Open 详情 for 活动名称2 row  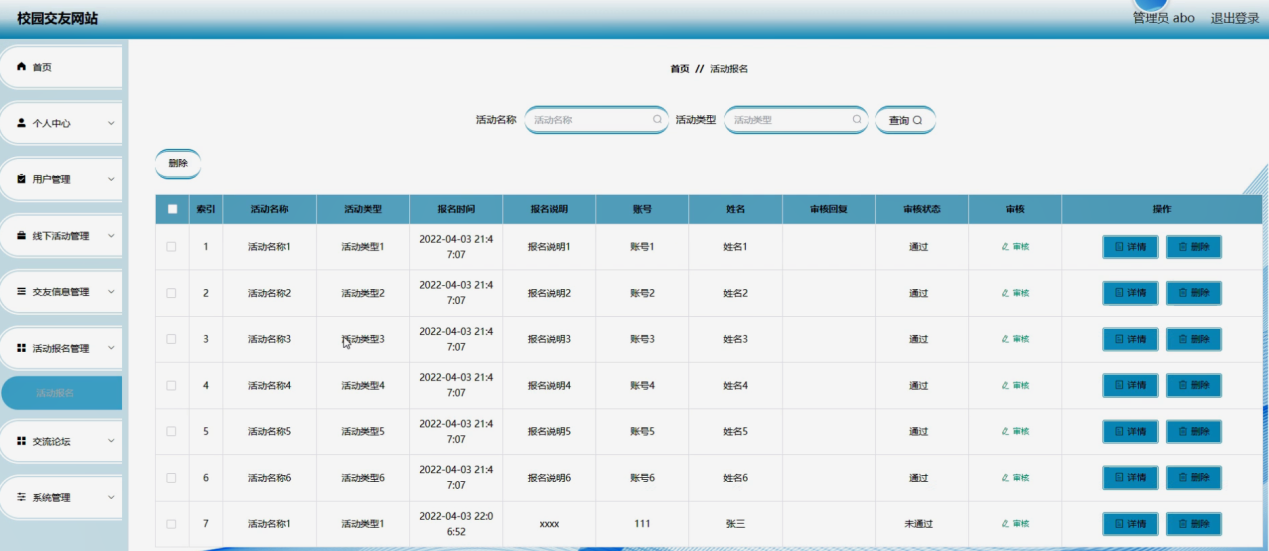(x=1130, y=293)
